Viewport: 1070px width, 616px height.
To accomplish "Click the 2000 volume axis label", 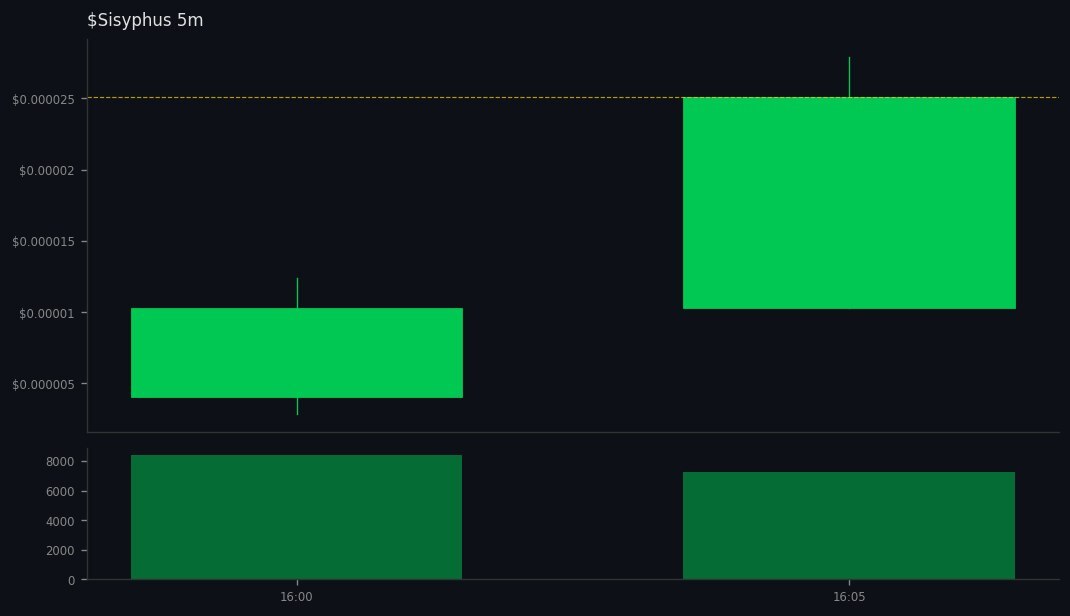I will pyautogui.click(x=60, y=551).
